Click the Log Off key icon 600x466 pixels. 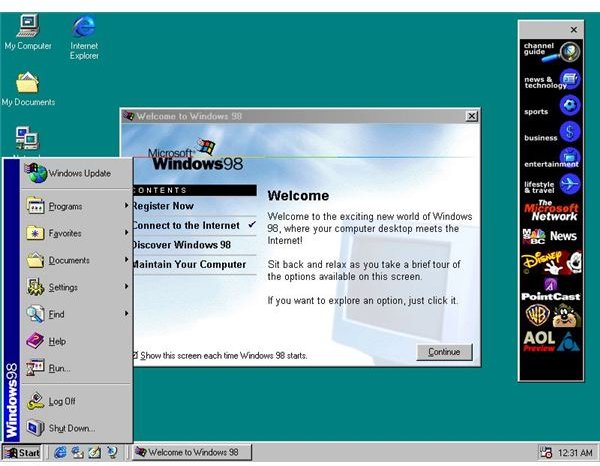click(x=35, y=401)
